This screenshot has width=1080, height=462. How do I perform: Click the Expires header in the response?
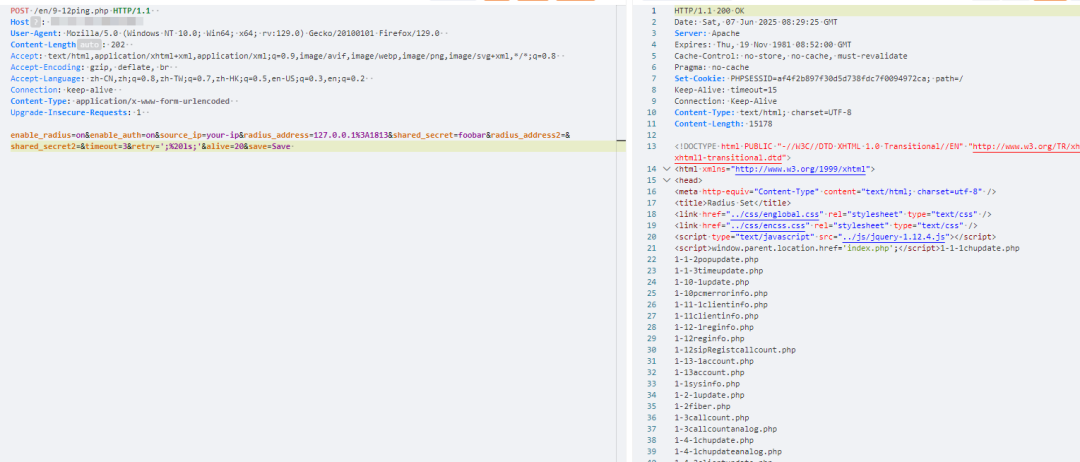(762, 45)
